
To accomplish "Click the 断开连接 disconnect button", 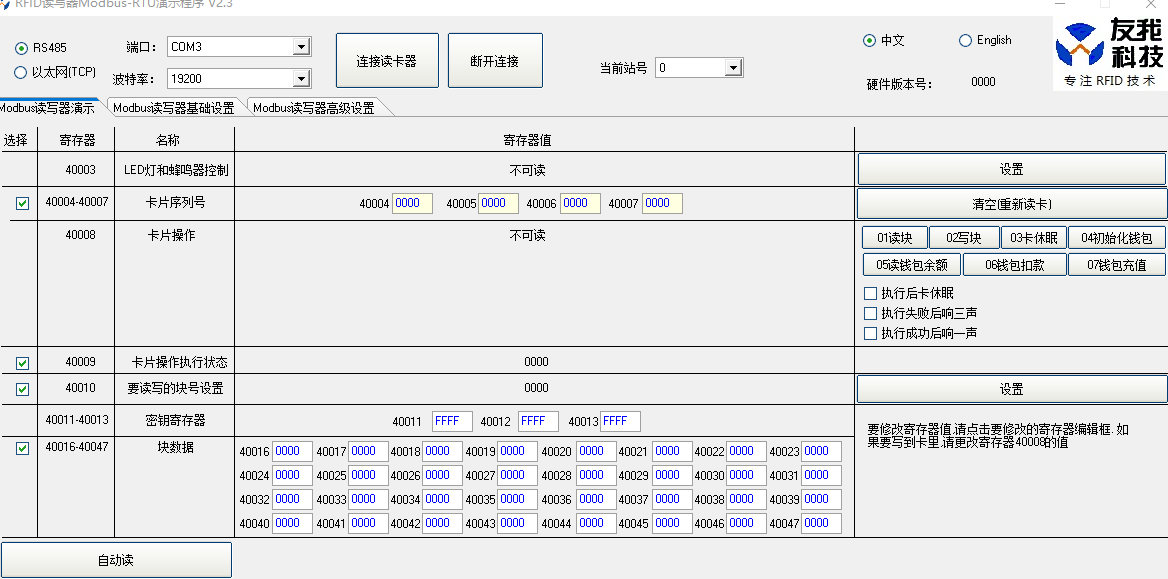I will tap(495, 59).
